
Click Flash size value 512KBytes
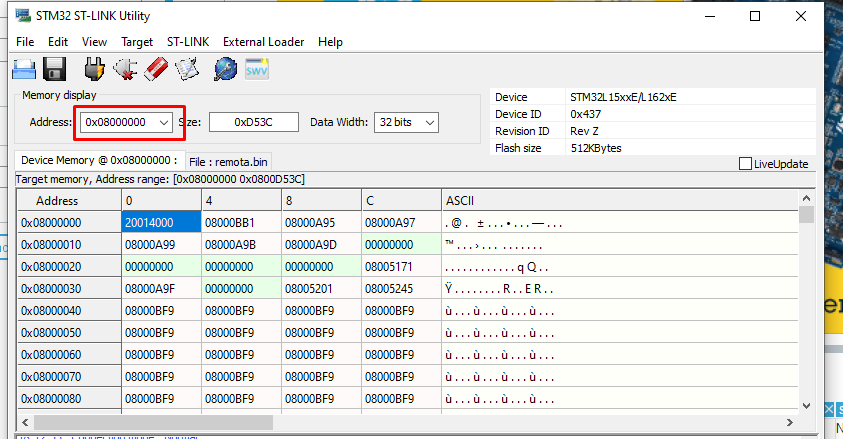(596, 148)
